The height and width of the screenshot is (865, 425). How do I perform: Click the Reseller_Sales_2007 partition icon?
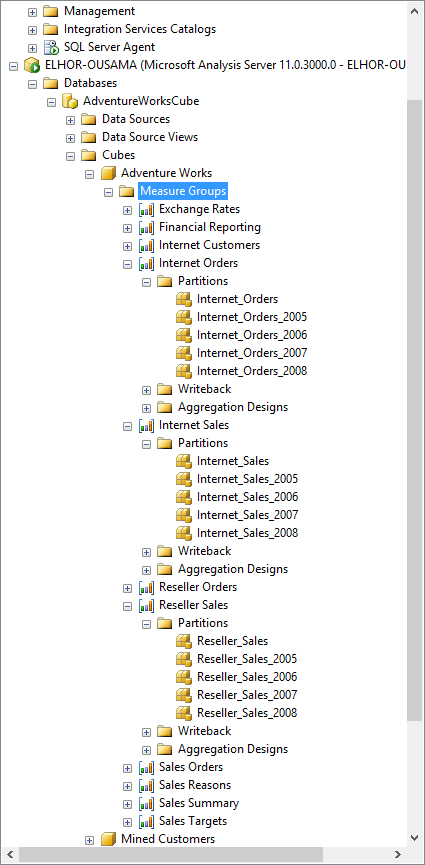click(183, 695)
